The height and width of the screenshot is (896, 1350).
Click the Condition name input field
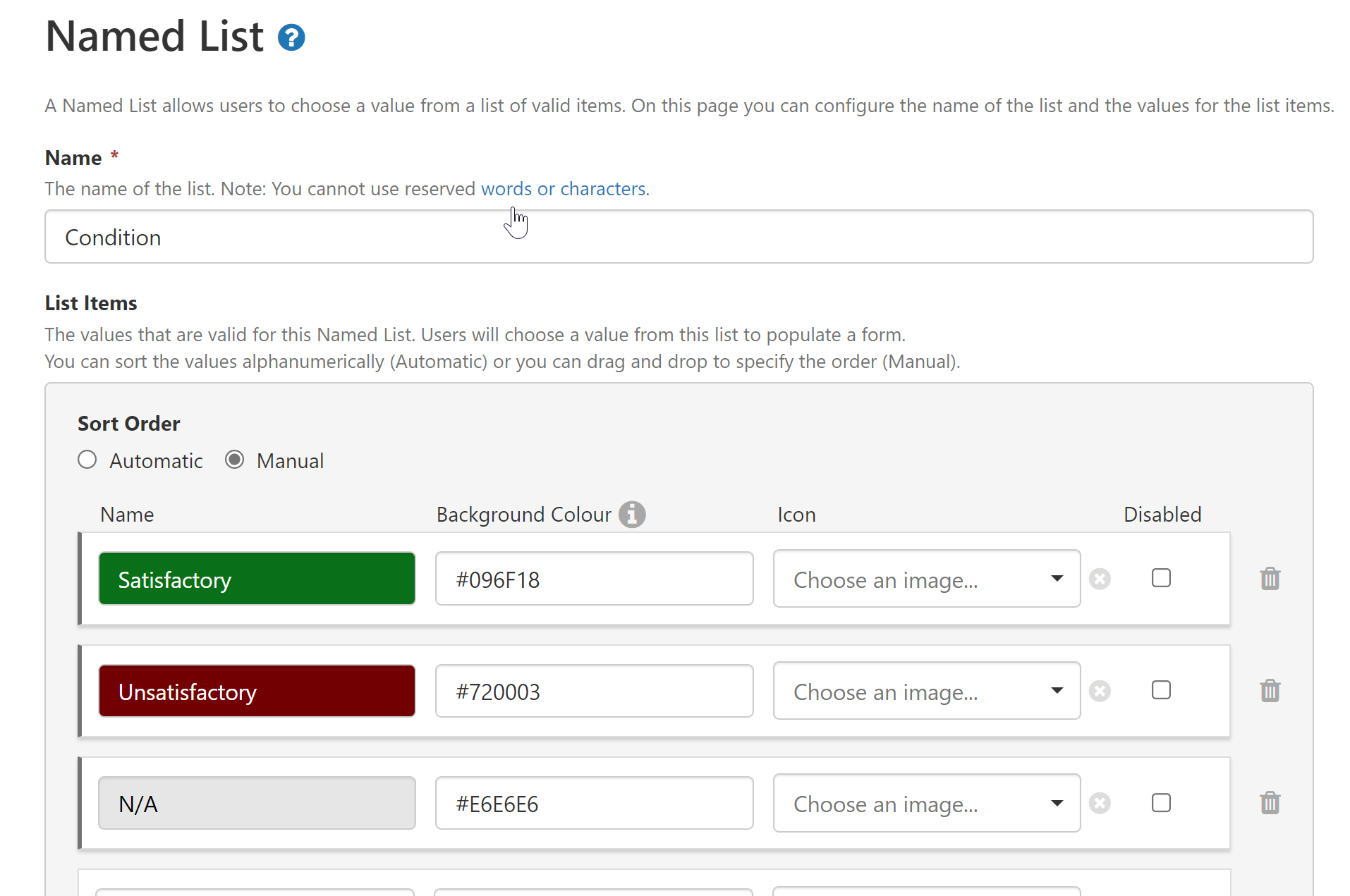point(679,237)
